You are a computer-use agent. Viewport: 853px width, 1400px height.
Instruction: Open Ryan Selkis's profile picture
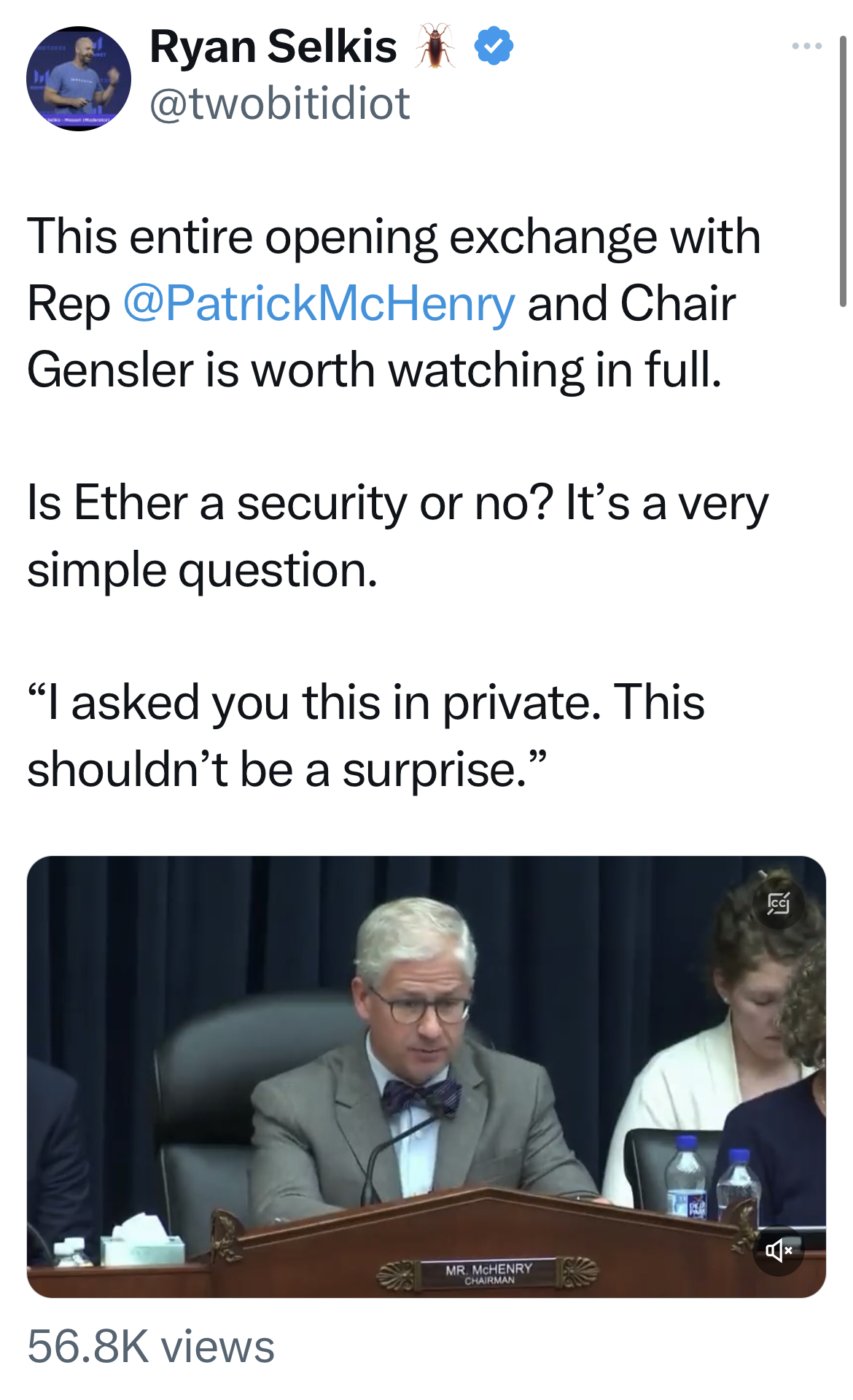point(79,79)
